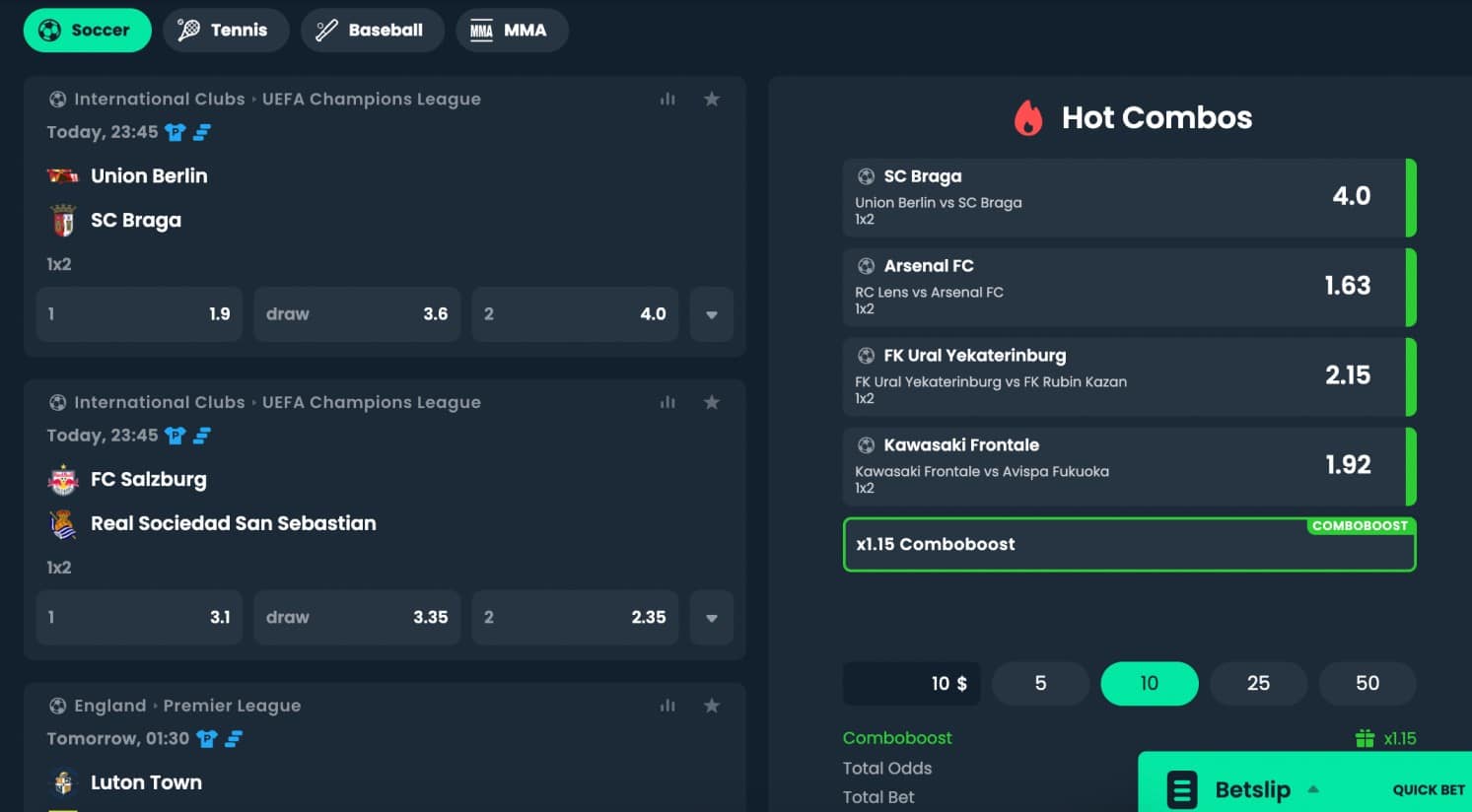Switch to the MMA tab

(x=512, y=31)
